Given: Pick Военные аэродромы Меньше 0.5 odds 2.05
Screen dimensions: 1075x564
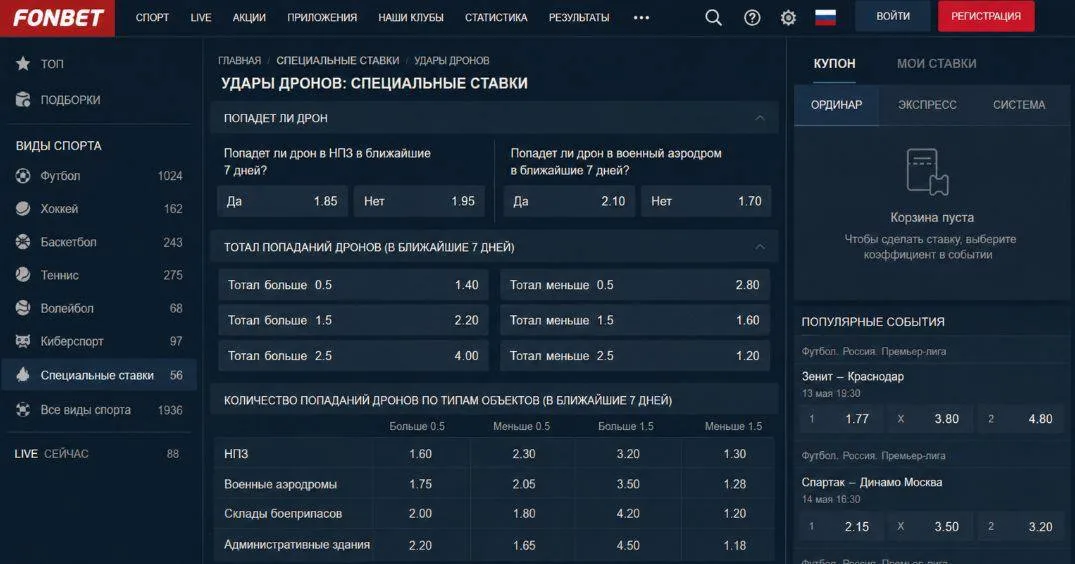Looking at the screenshot, I should coord(524,484).
